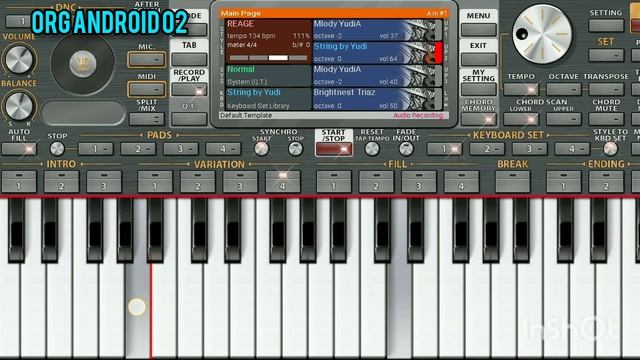
Task: Select the OCTAVE button
Action: point(564,89)
